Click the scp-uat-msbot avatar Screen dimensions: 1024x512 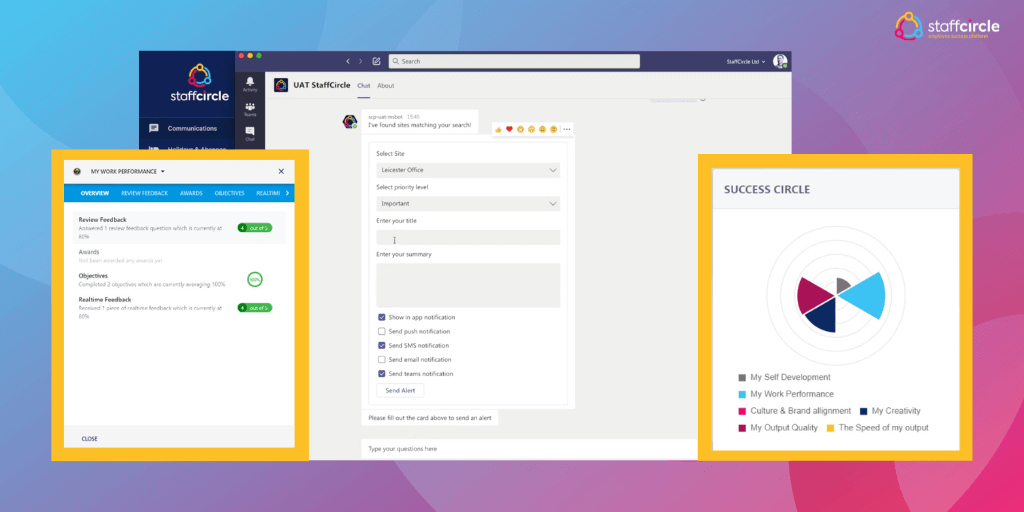pos(351,121)
